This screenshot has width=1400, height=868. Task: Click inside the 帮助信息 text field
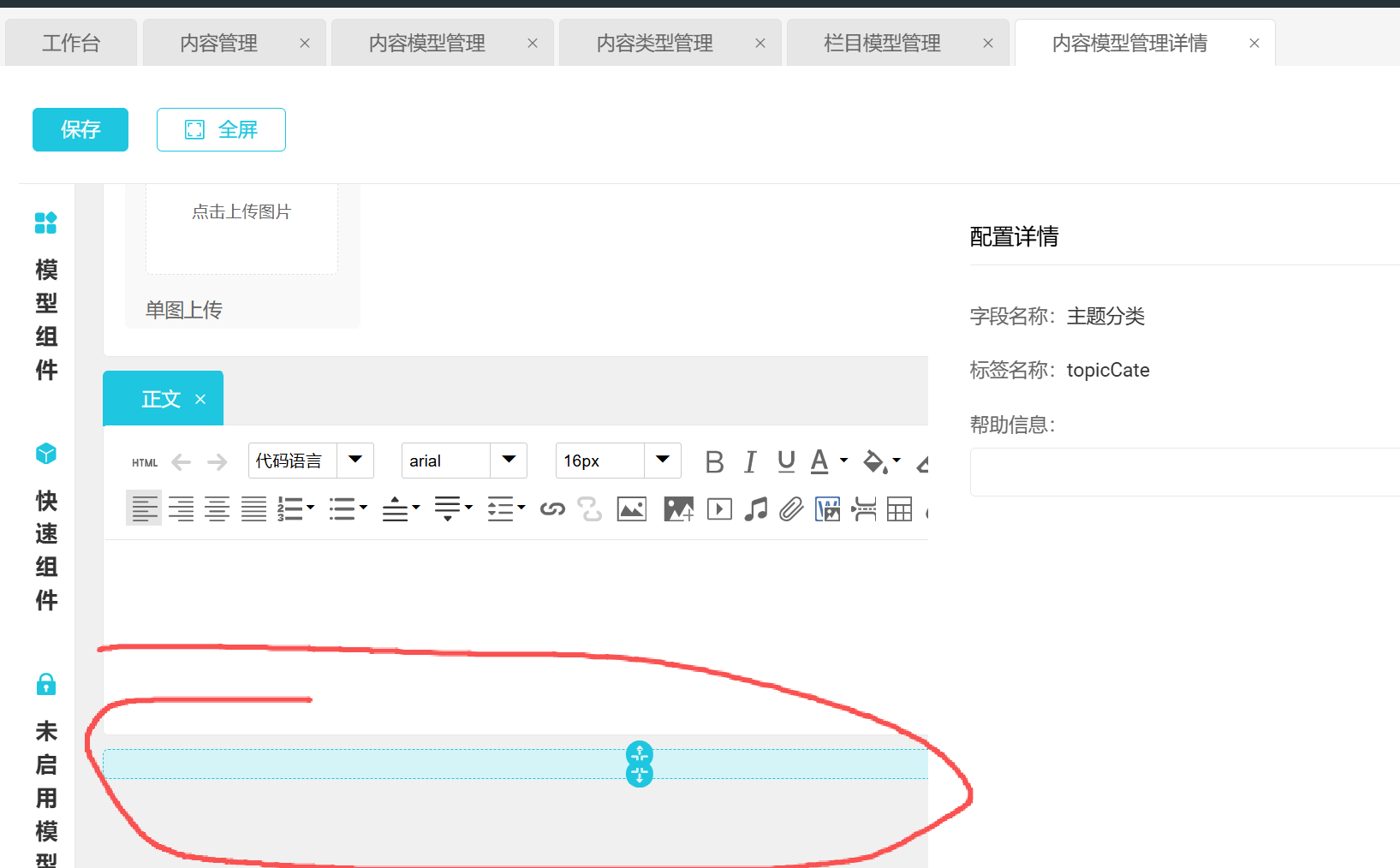point(1185,472)
